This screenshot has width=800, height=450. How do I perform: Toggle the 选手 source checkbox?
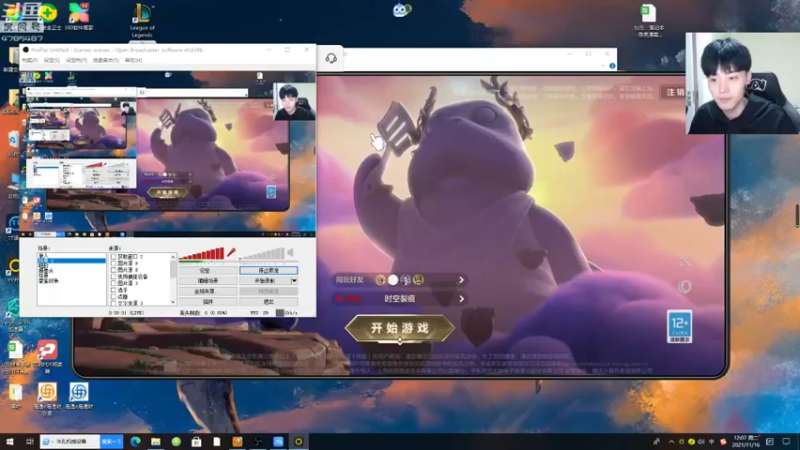[x=113, y=290]
